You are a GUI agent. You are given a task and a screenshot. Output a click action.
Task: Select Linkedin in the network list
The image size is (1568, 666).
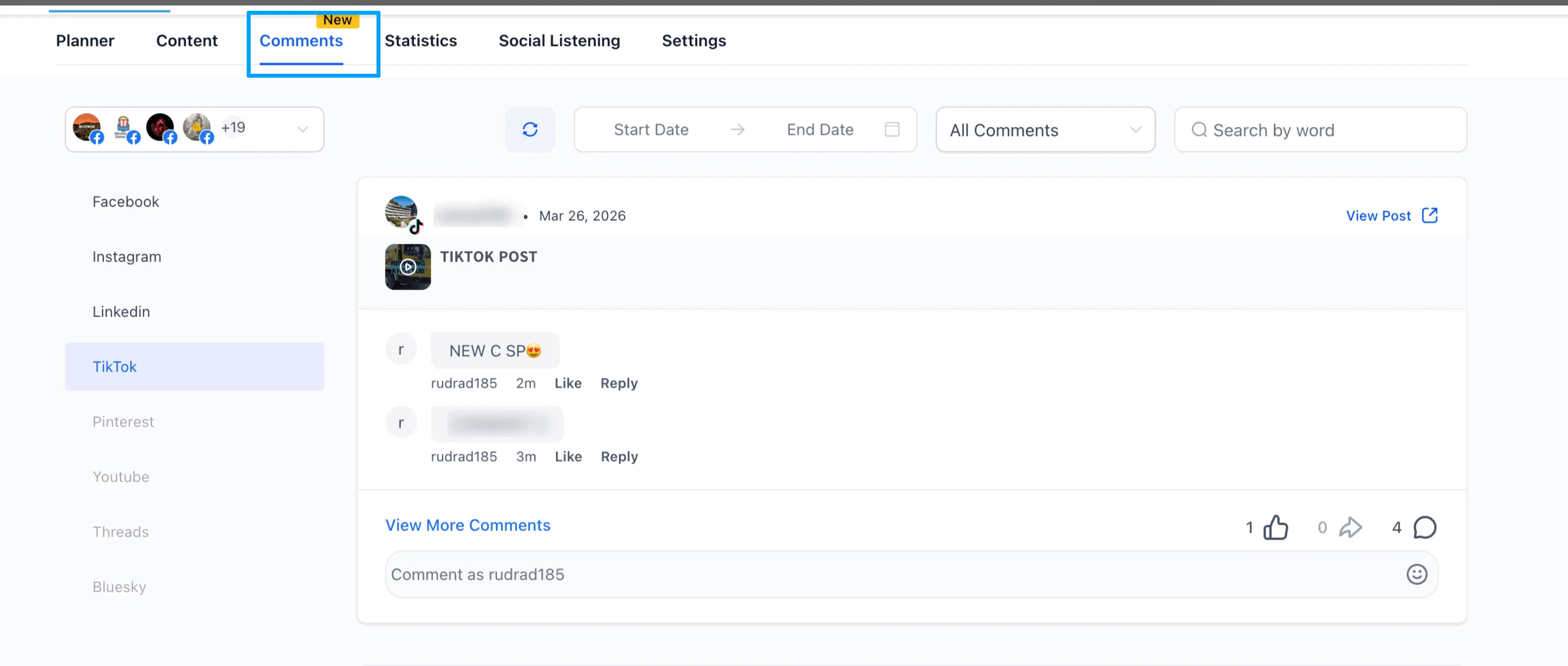pyautogui.click(x=194, y=311)
